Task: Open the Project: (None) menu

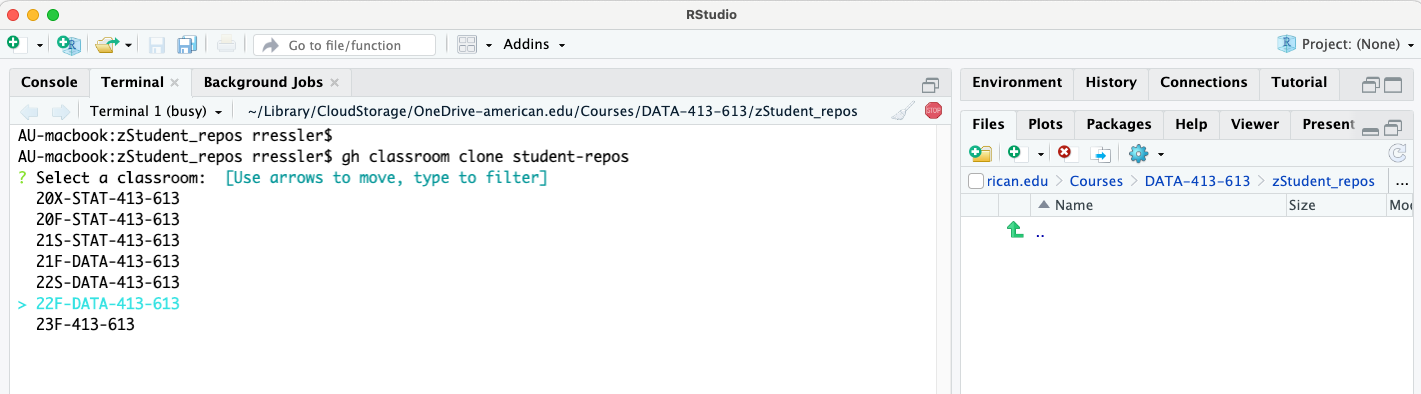Action: (1346, 44)
